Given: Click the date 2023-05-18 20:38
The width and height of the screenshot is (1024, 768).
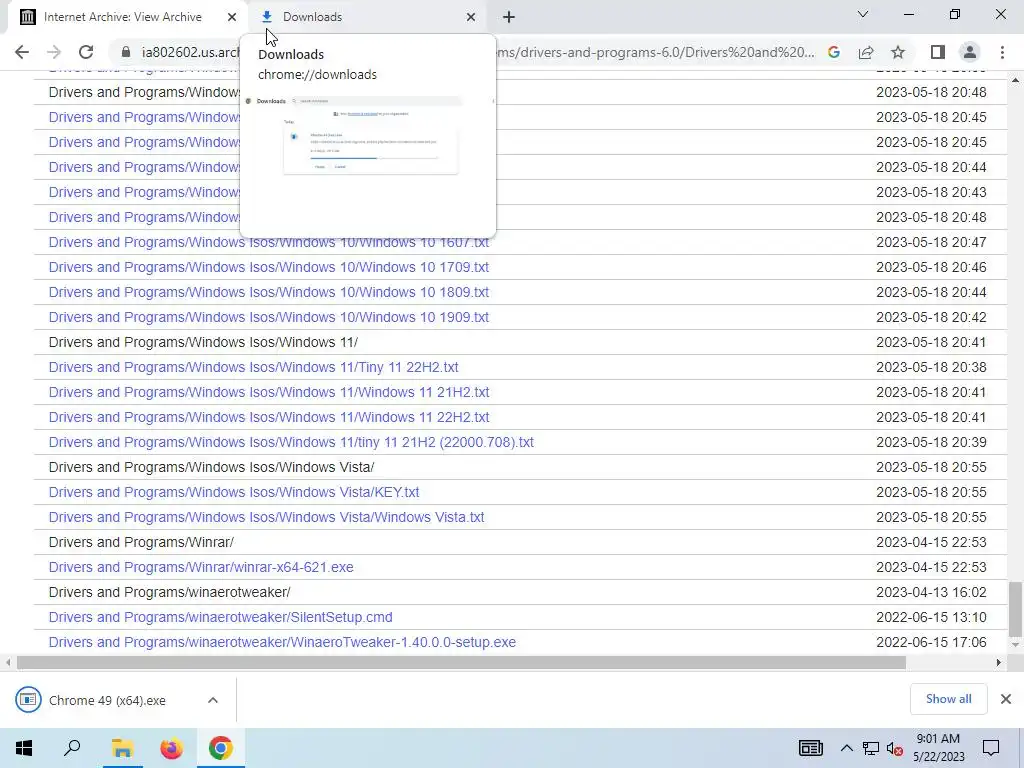Looking at the screenshot, I should tap(931, 367).
